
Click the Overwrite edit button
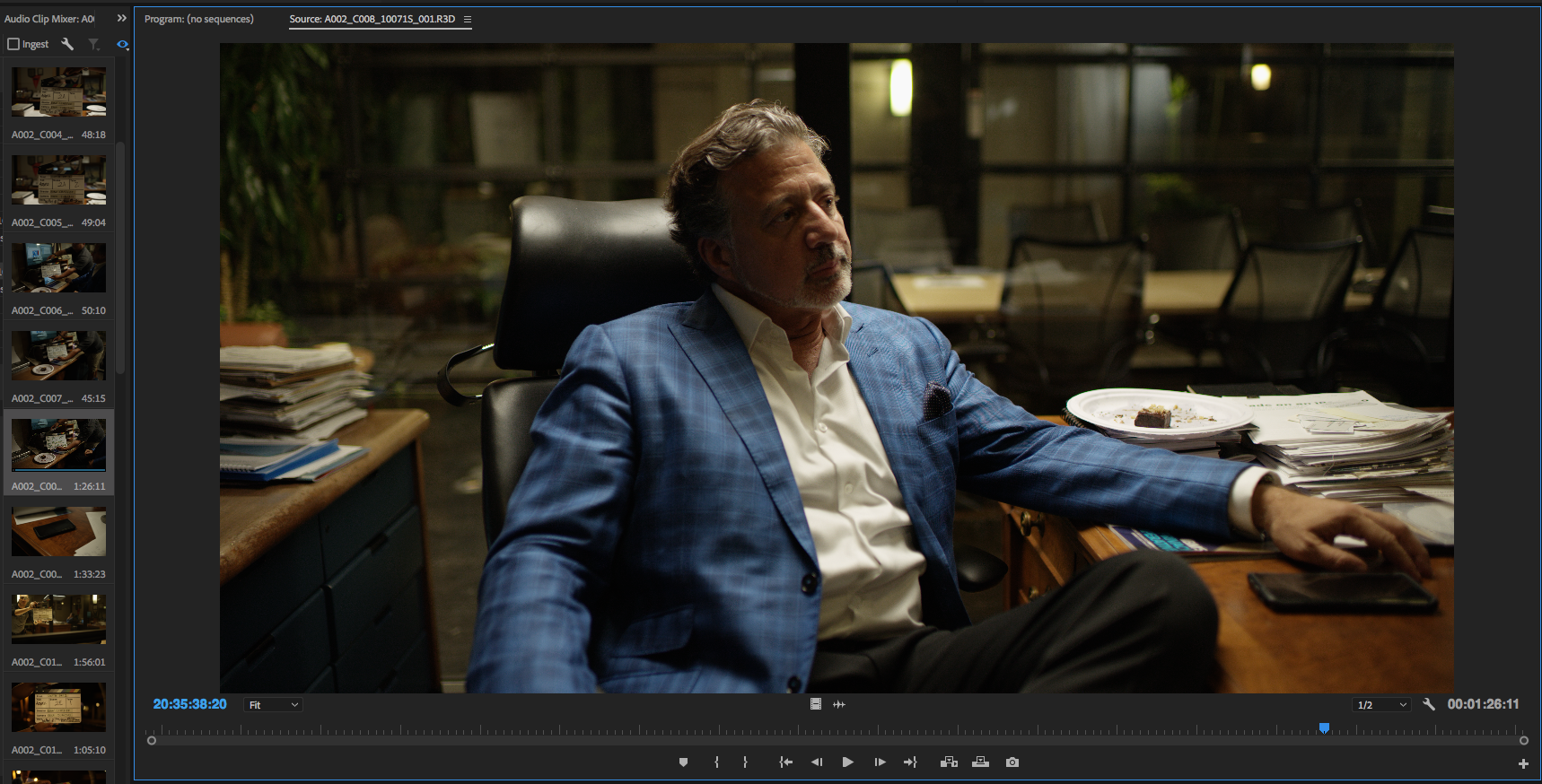981,762
